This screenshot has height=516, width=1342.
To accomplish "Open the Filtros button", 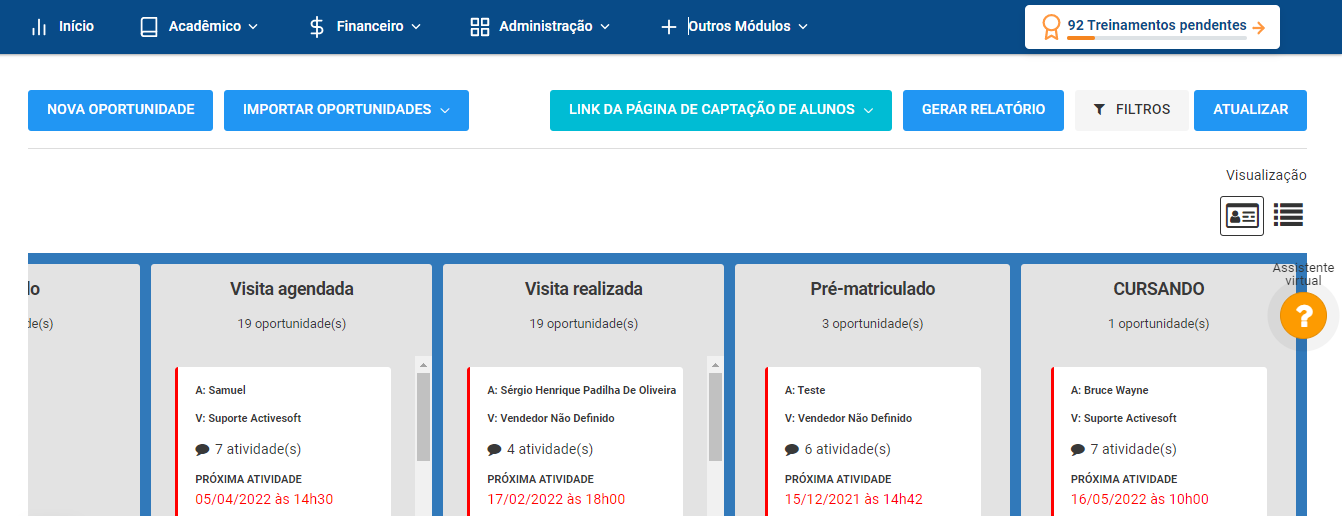I will (1131, 110).
